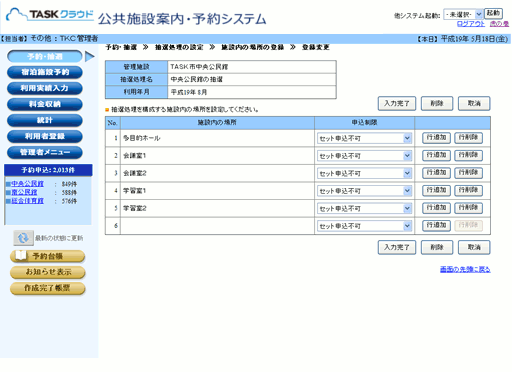Image resolution: width=512 pixels, height=372 pixels.
Task: Click the 会議室2 cell text
Action: (135, 173)
